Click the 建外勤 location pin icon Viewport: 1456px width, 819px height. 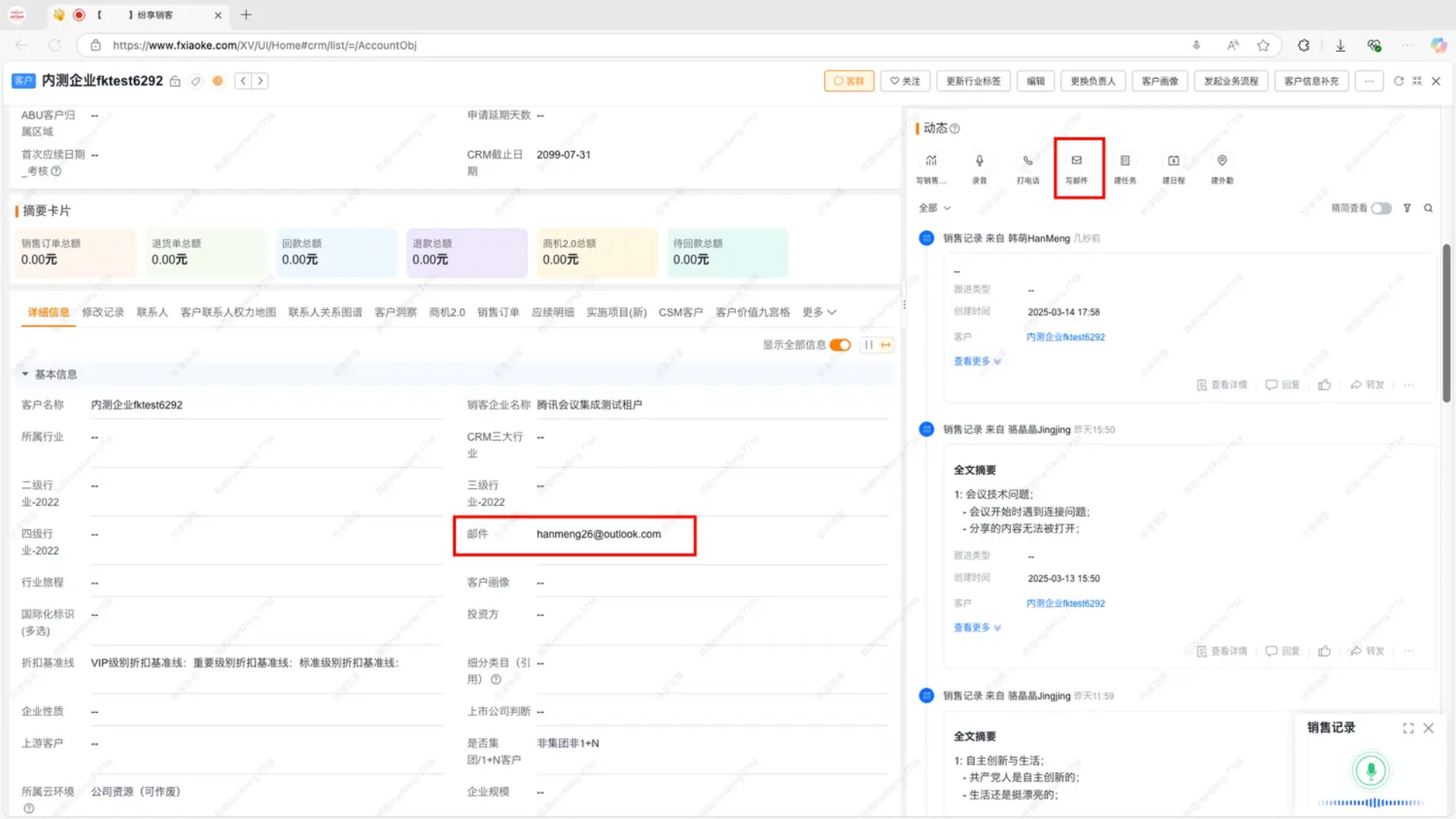1222,161
